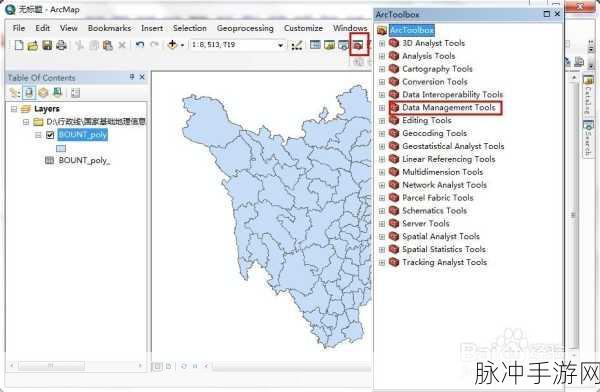This screenshot has width=600, height=392.
Task: Undo the last action
Action: point(140,45)
